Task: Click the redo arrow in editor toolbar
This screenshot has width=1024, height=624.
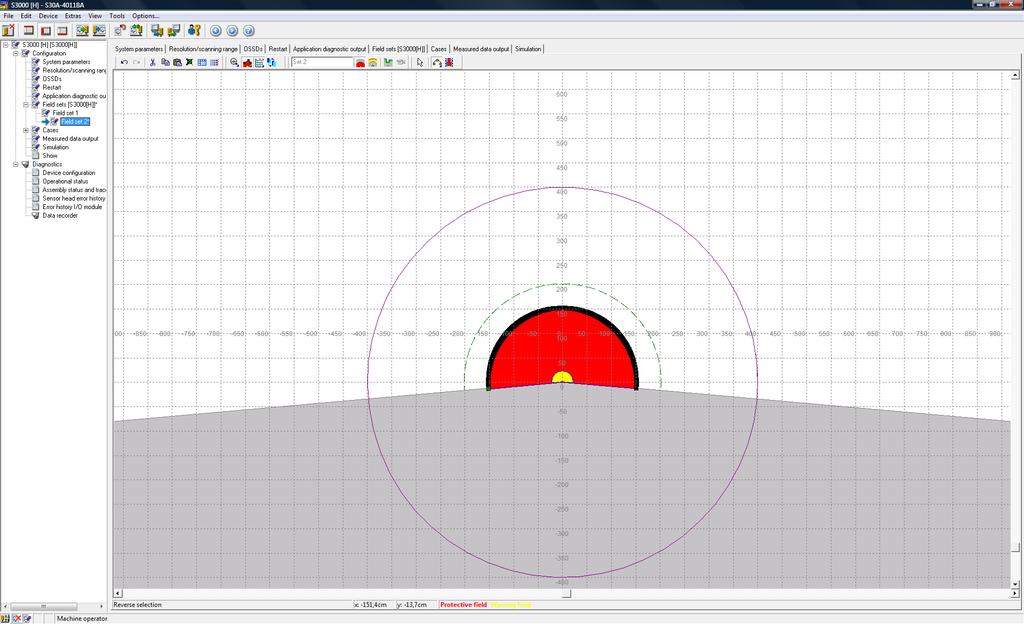Action: click(136, 63)
